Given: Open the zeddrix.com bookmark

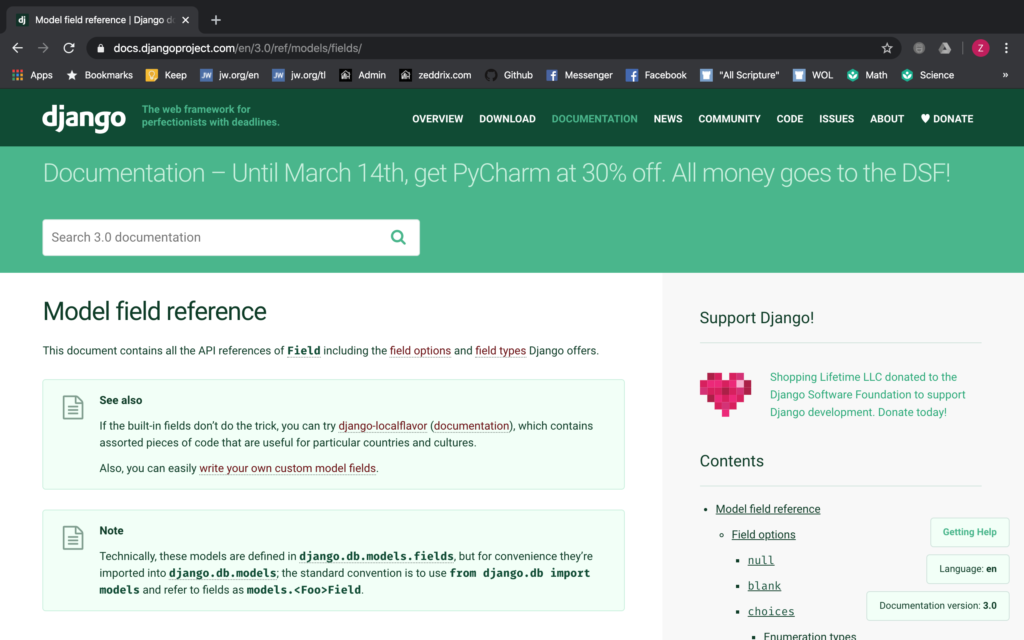Looking at the screenshot, I should pyautogui.click(x=436, y=75).
